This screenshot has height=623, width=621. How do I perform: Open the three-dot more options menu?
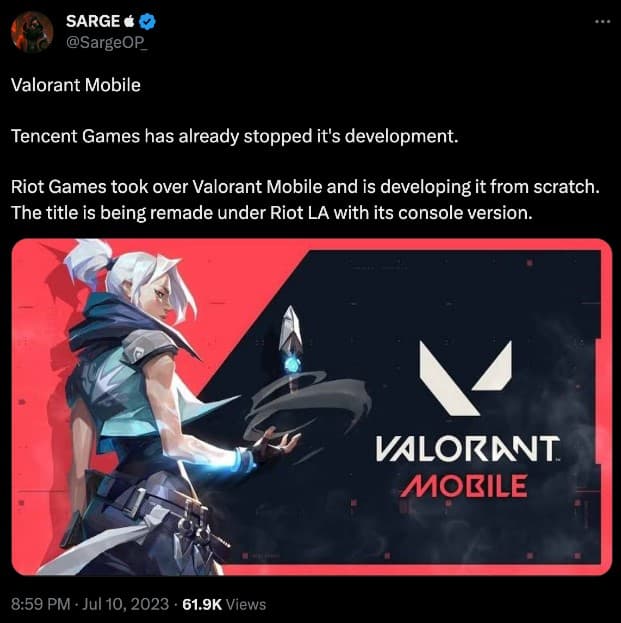[602, 21]
